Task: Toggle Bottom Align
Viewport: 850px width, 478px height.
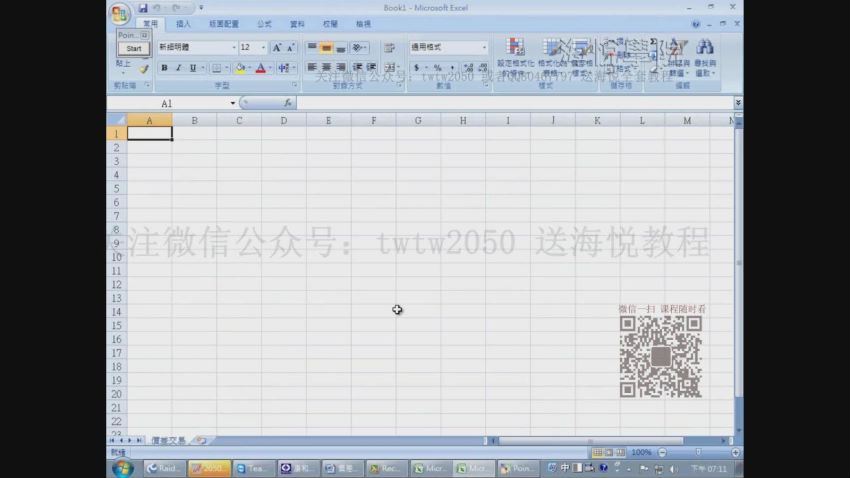Action: tap(340, 48)
